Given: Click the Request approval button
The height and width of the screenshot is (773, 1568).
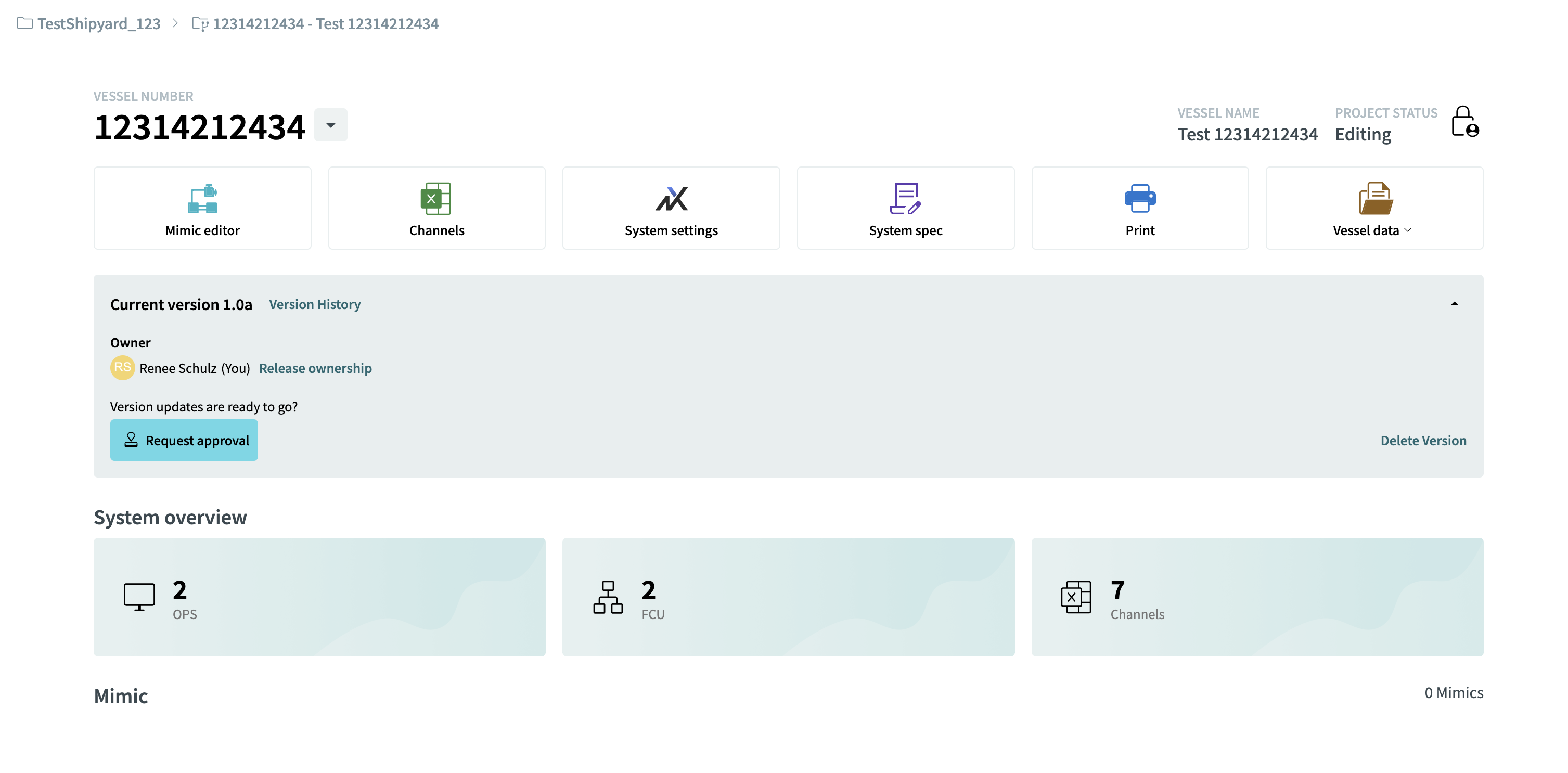Looking at the screenshot, I should pos(184,440).
